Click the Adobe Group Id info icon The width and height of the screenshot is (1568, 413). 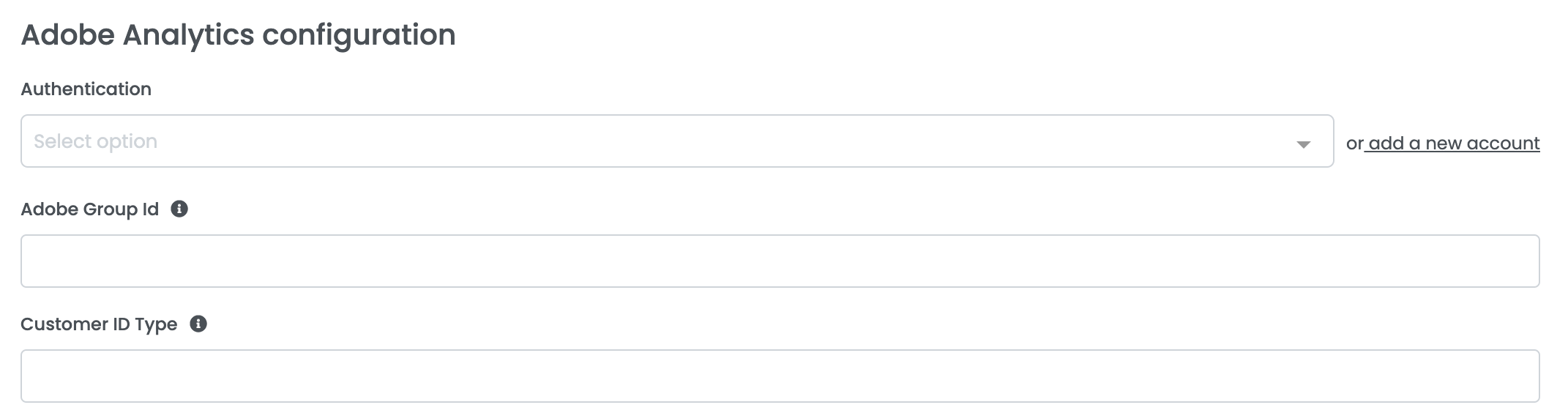coord(179,209)
